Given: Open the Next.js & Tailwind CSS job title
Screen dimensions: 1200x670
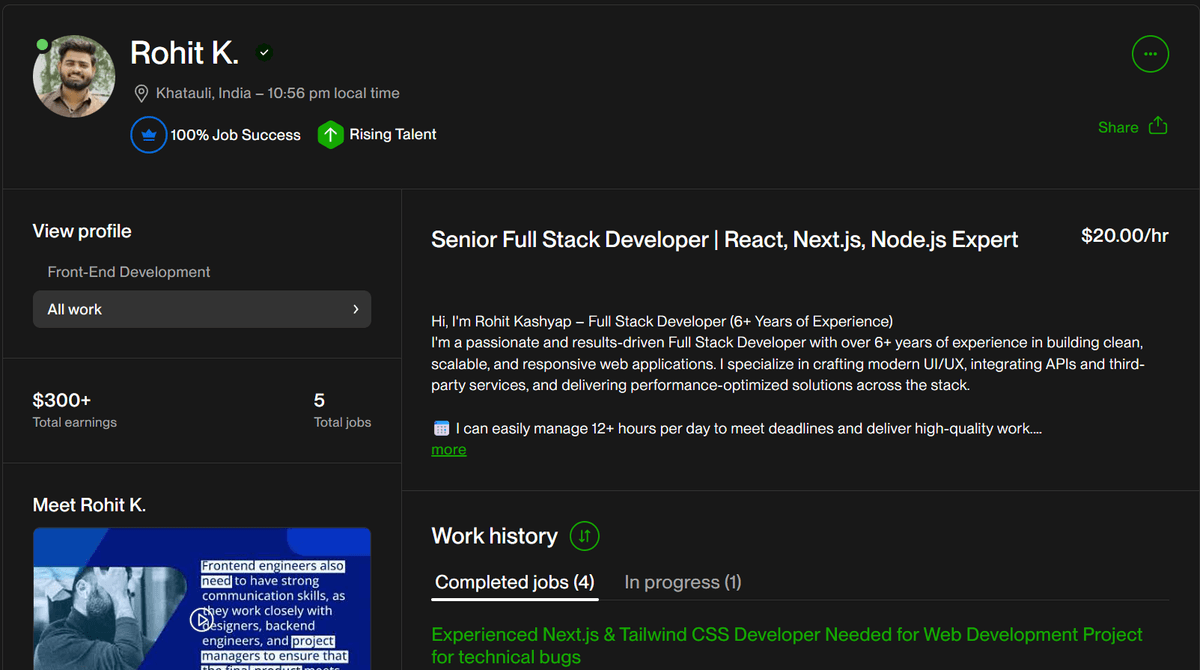Looking at the screenshot, I should [787, 645].
